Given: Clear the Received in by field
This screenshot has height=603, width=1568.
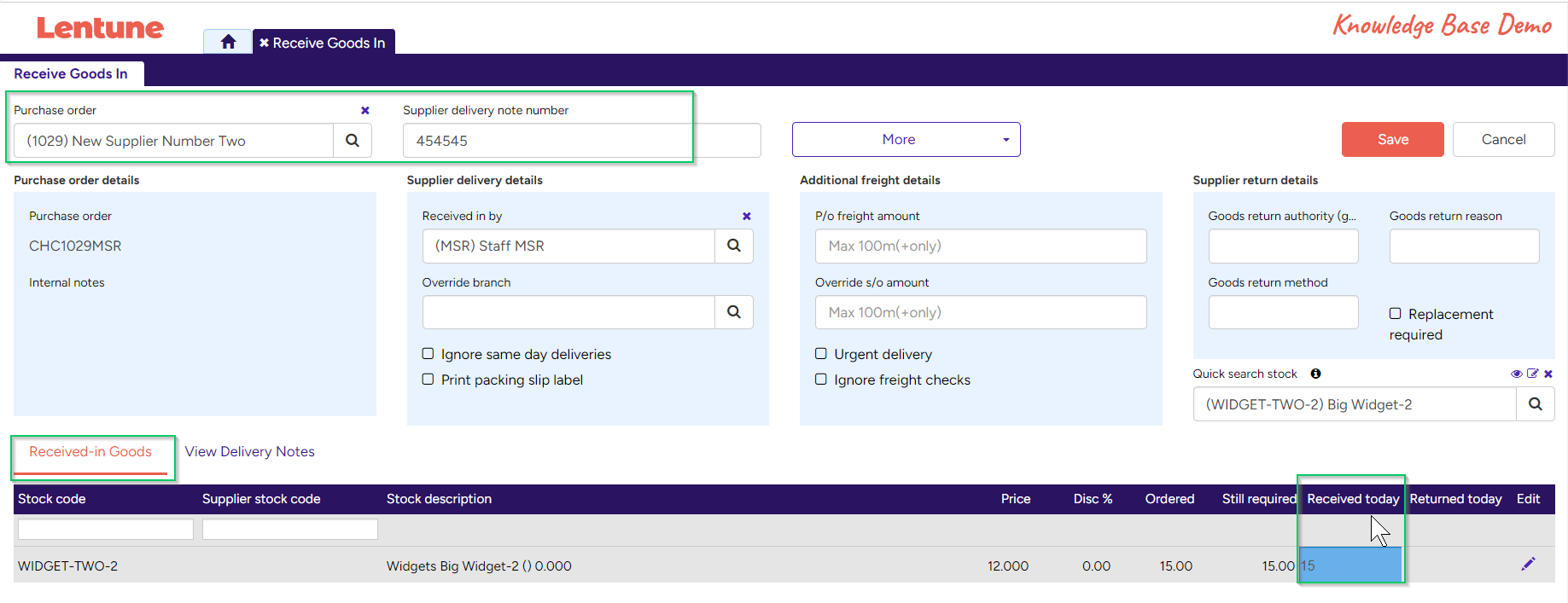Looking at the screenshot, I should coord(747,216).
